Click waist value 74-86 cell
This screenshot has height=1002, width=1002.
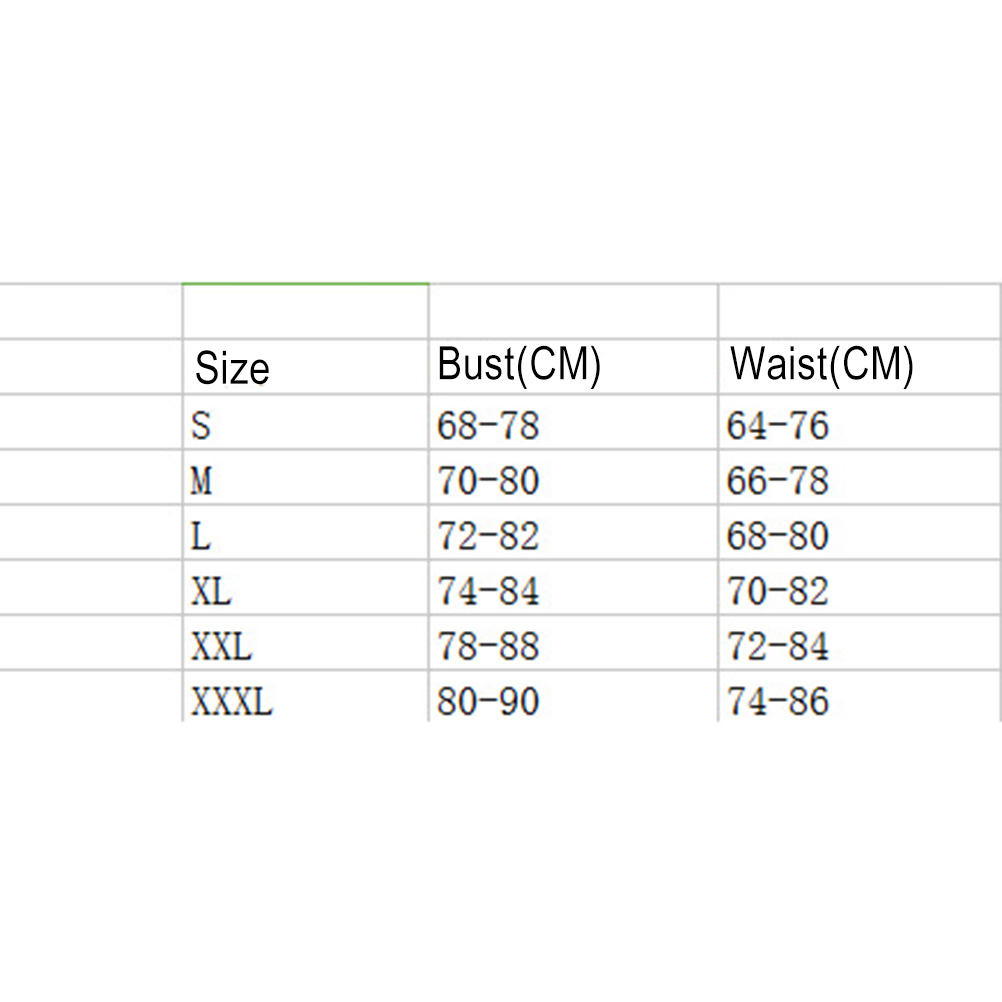(778, 701)
